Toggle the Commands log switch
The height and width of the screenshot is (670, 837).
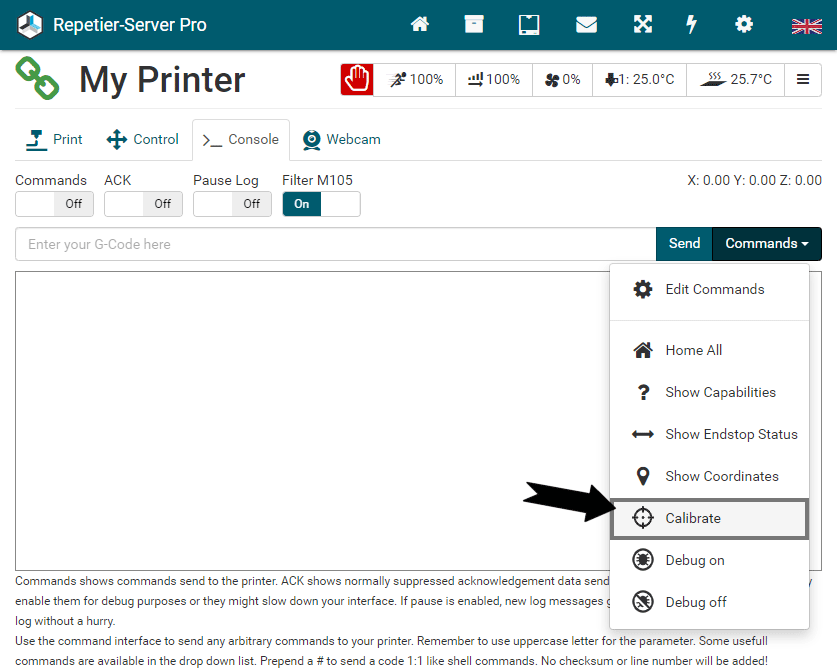tap(55, 204)
